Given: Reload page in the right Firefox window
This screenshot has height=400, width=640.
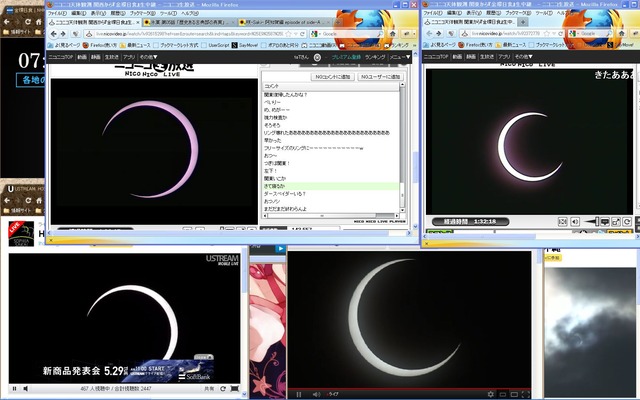Looking at the screenshot, I should click(562, 33).
